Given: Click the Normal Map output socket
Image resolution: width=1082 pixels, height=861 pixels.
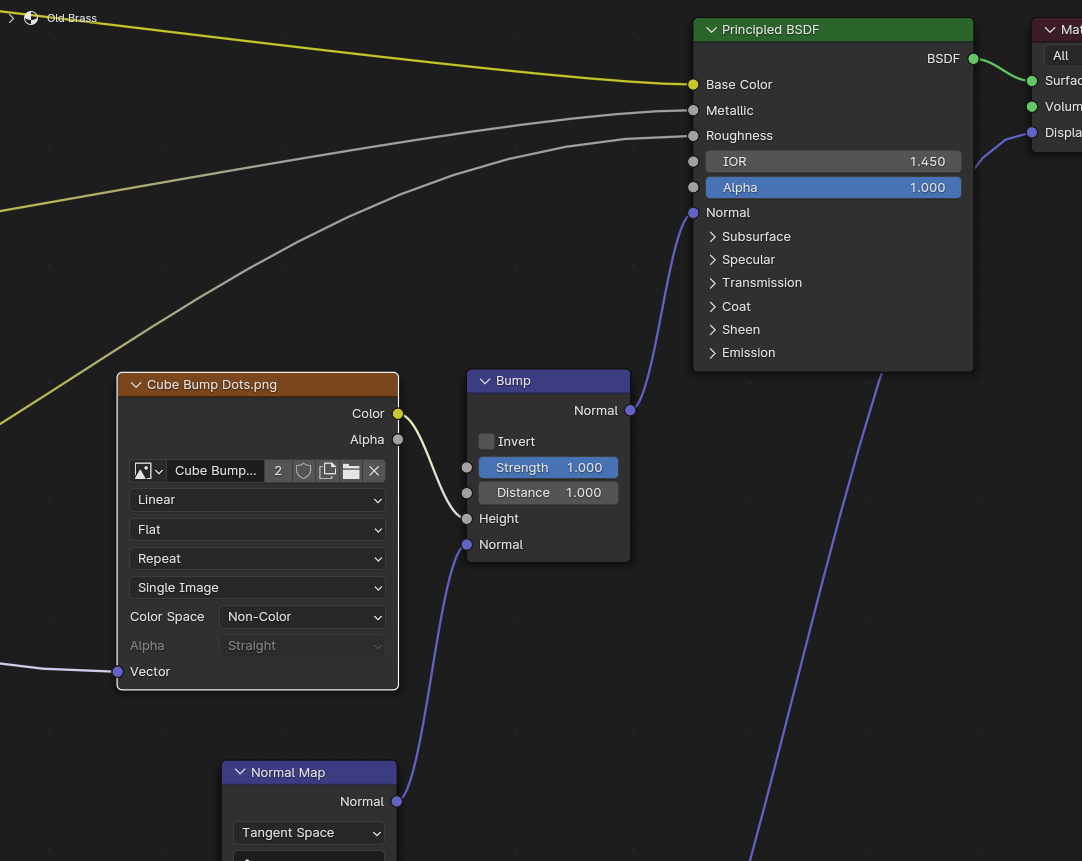Looking at the screenshot, I should click(x=396, y=802).
